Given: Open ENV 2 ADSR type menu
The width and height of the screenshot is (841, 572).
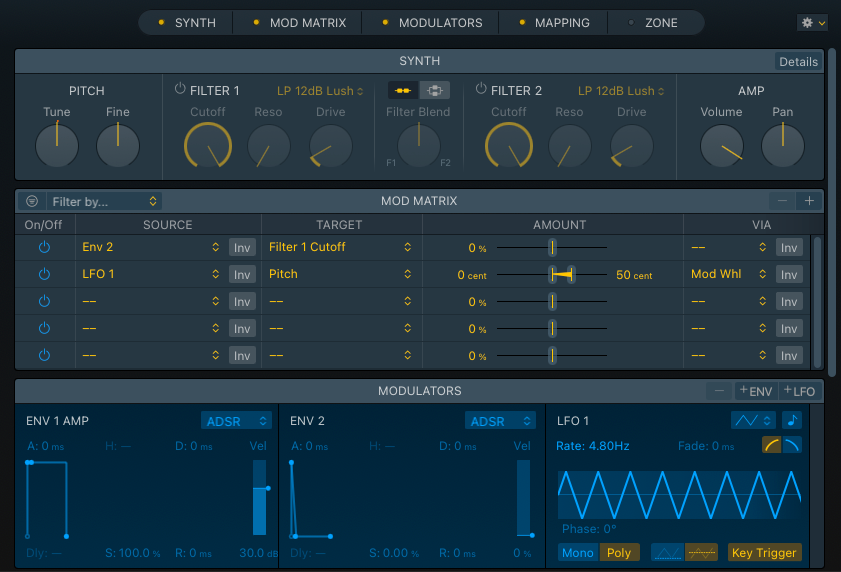Looking at the screenshot, I should click(x=500, y=421).
